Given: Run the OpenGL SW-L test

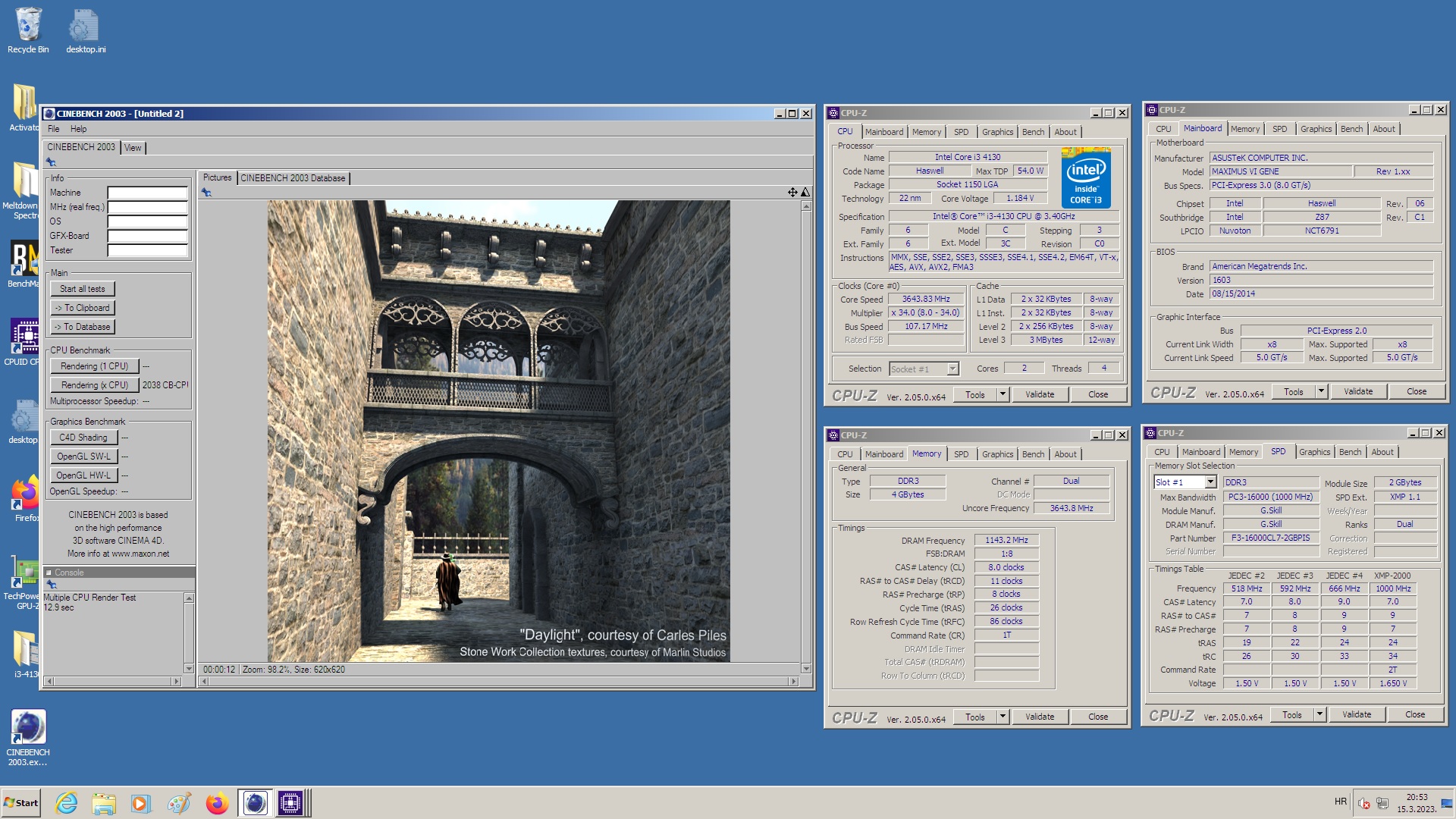Looking at the screenshot, I should tap(83, 457).
